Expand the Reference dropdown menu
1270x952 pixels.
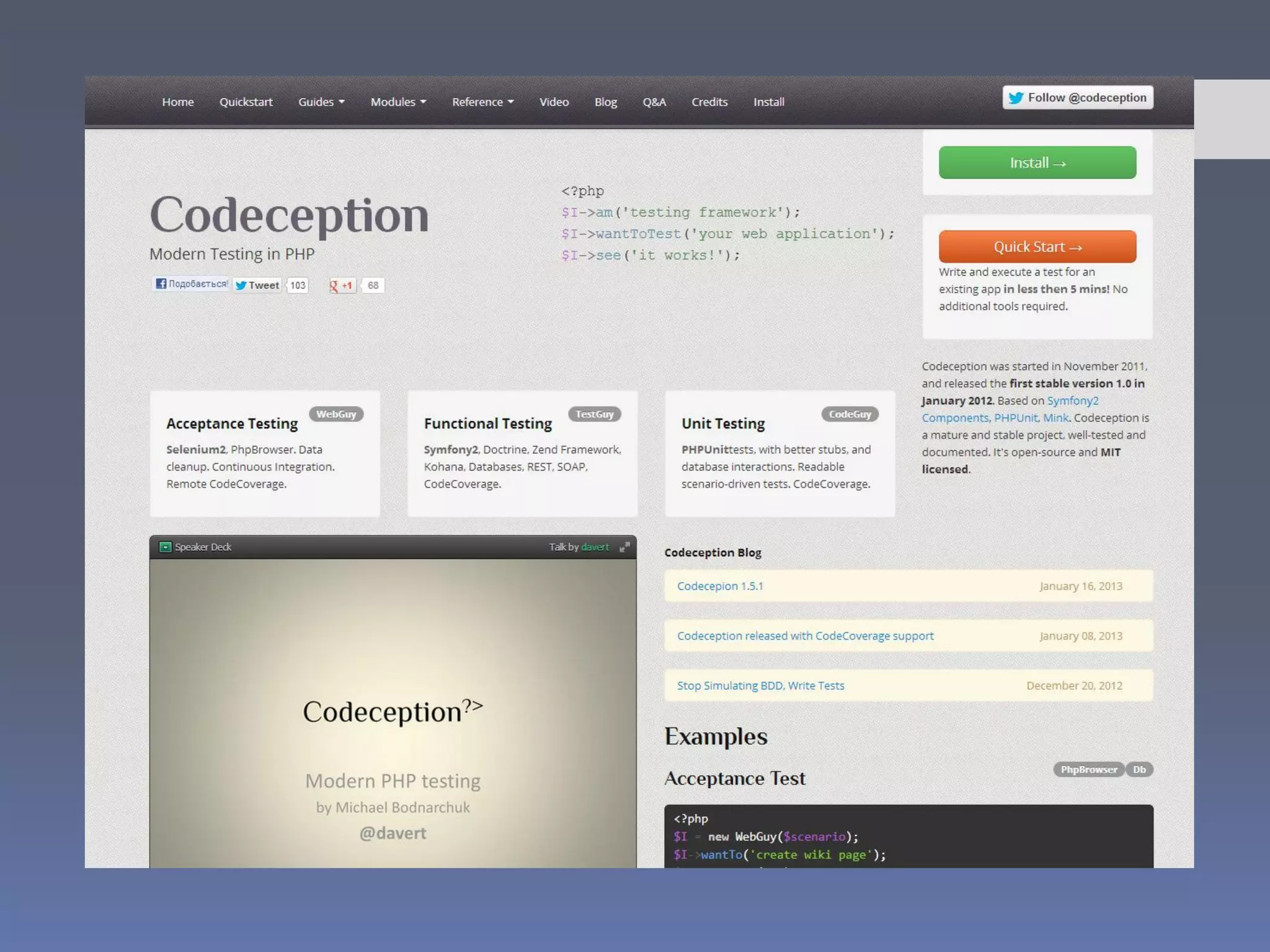coord(482,102)
